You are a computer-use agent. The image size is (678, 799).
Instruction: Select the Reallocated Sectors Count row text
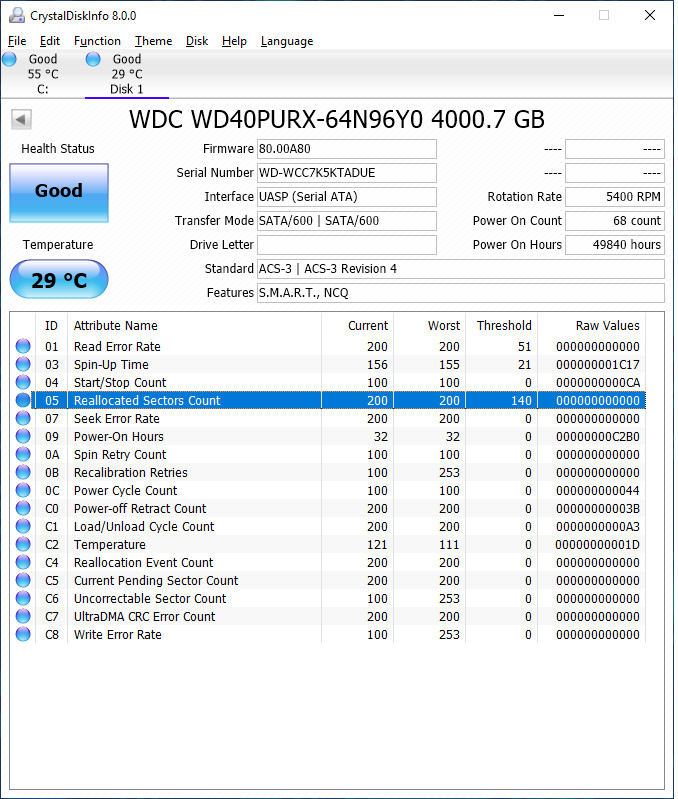147,401
